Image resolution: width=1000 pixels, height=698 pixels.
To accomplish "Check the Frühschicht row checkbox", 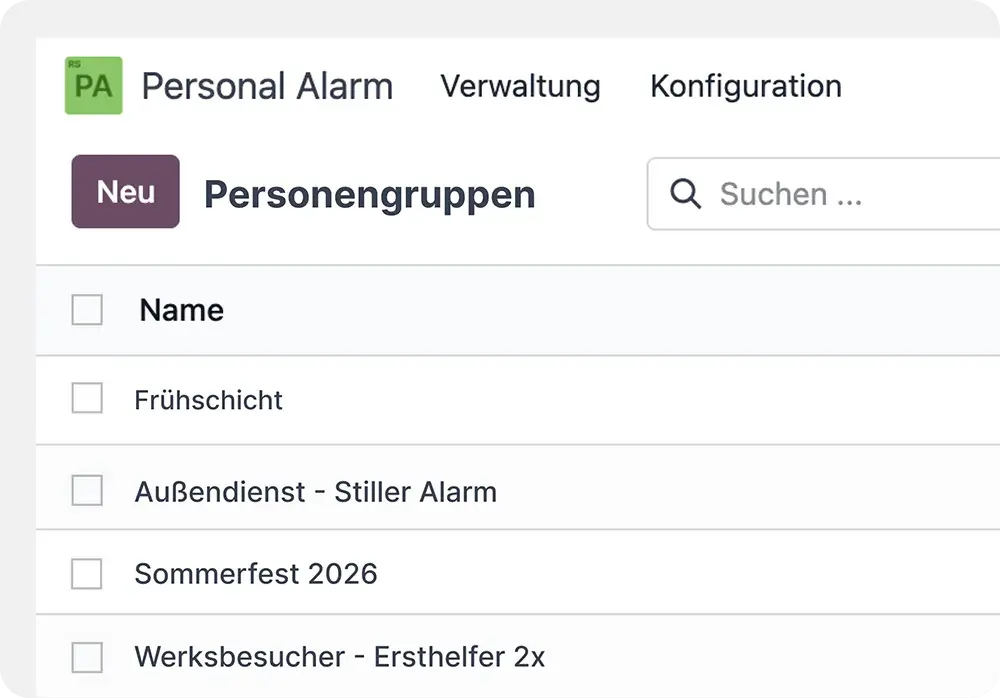I will coord(87,399).
